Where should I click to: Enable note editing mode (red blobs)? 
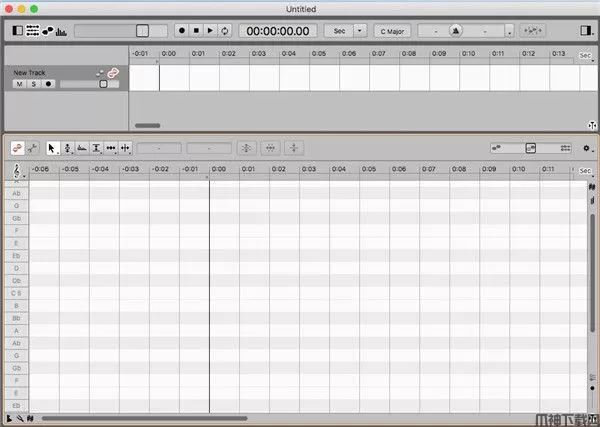click(18, 148)
